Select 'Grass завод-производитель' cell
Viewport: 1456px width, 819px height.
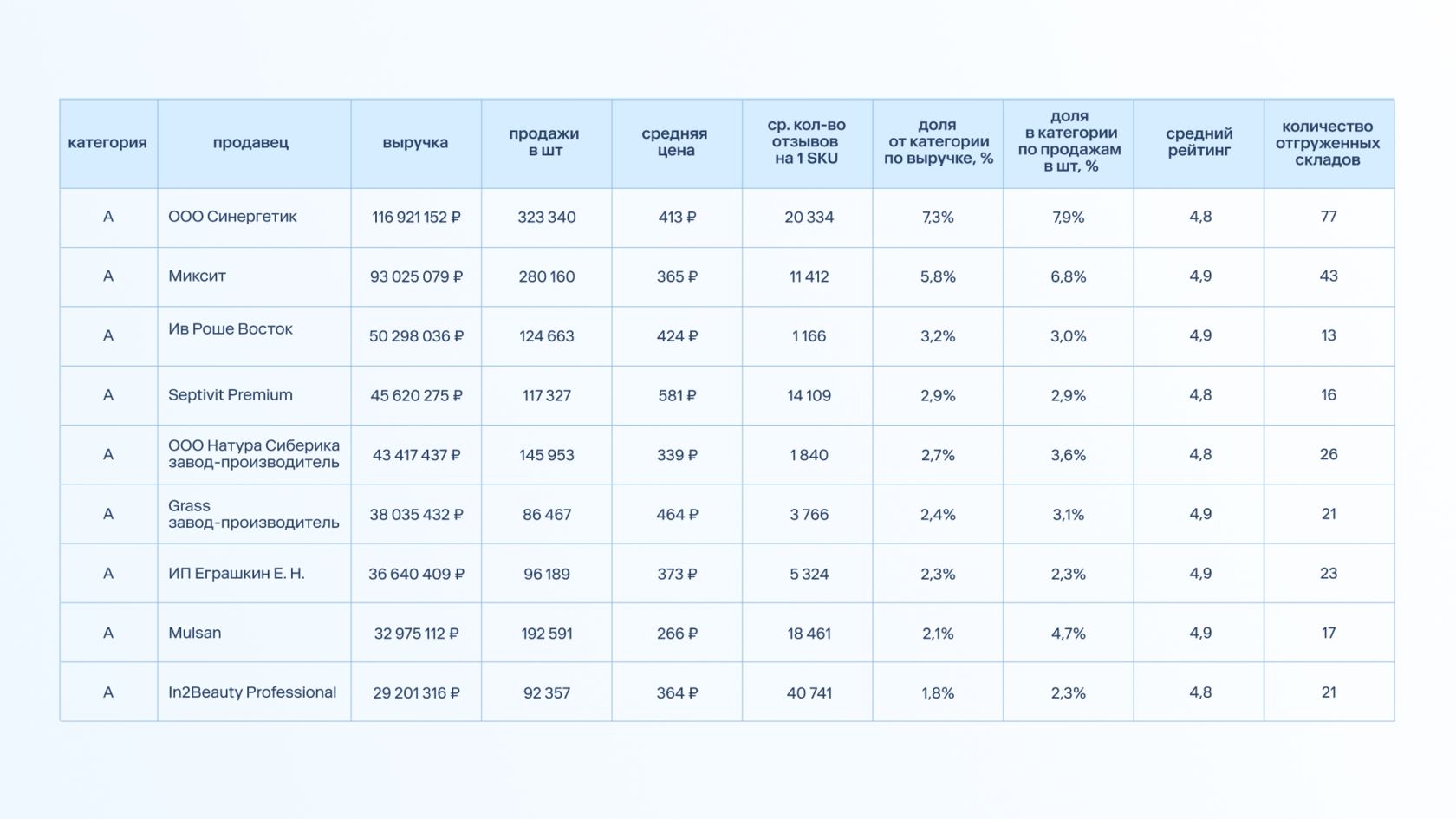coord(254,514)
